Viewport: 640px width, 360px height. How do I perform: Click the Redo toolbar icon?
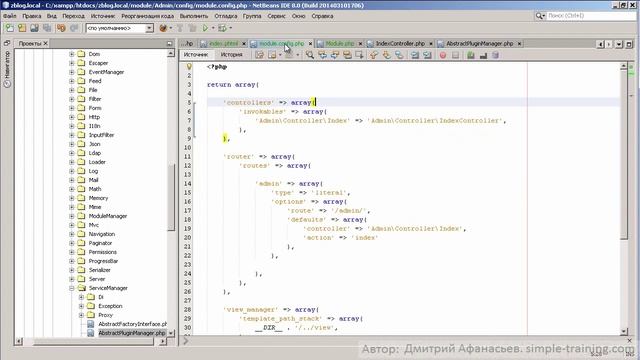click(x=74, y=28)
